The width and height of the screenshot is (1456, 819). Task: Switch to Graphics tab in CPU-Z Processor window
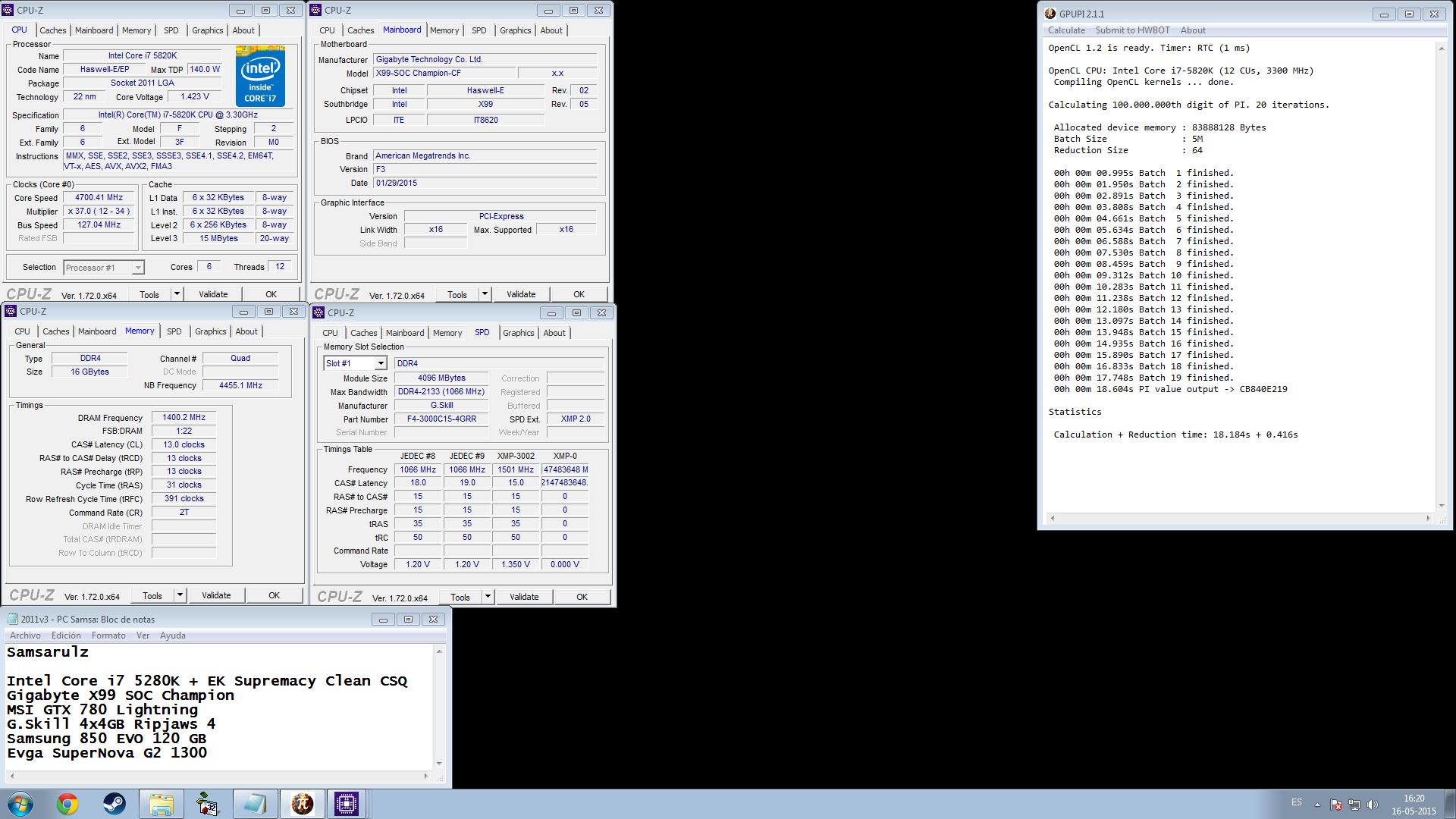coord(207,30)
